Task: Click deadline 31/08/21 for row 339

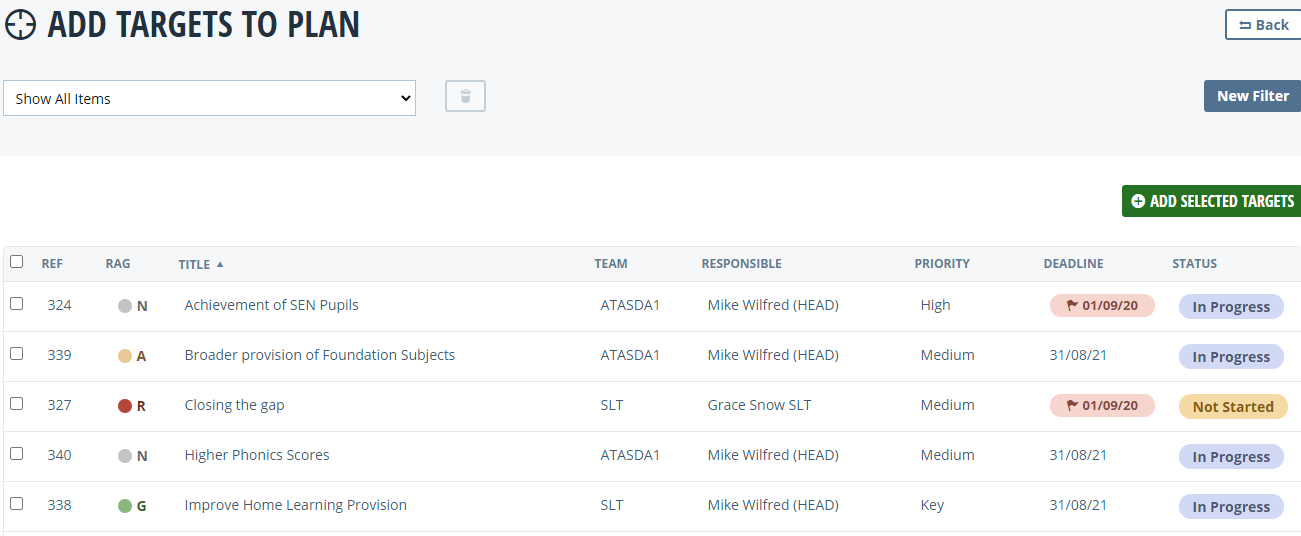Action: (x=1078, y=355)
